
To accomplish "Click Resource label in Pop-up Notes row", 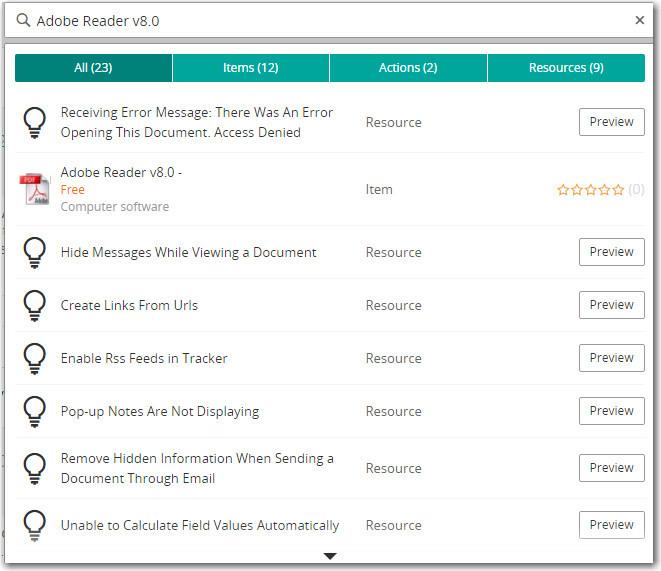I will (393, 411).
